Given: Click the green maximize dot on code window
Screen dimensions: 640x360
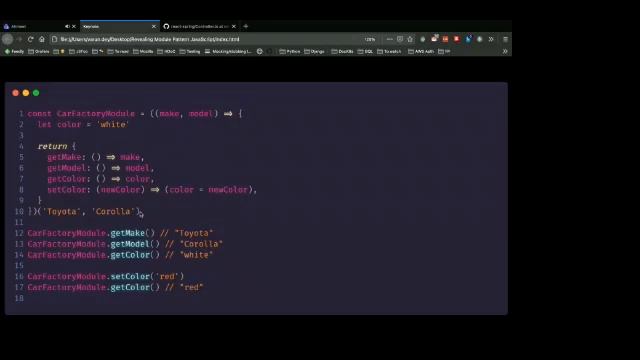Looking at the screenshot, I should point(36,93).
